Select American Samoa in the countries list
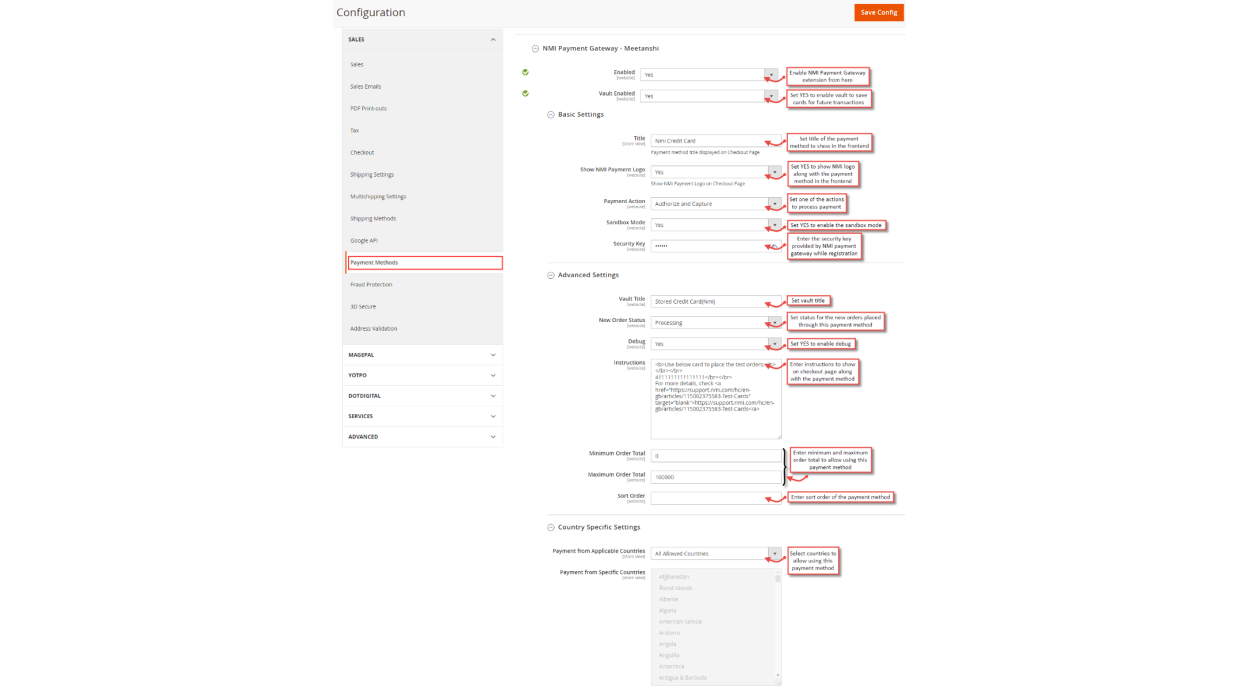1239x690 pixels. tap(680, 622)
